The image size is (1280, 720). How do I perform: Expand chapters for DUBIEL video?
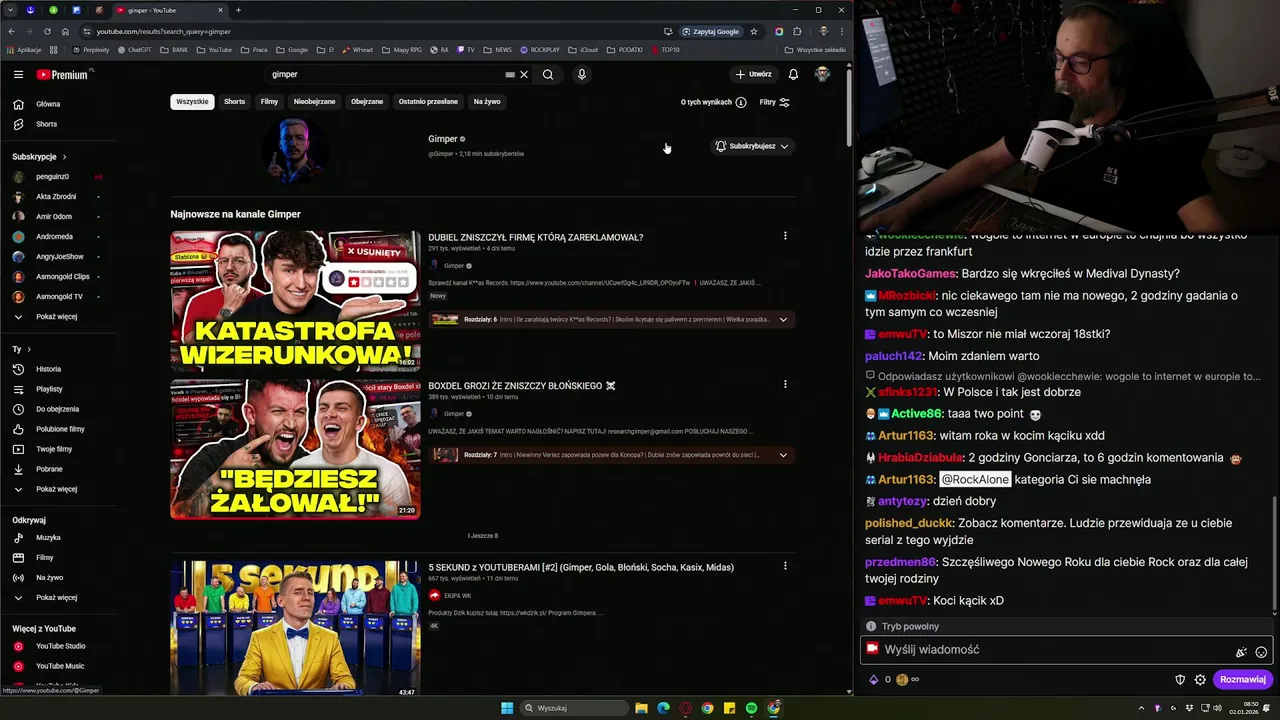783,320
